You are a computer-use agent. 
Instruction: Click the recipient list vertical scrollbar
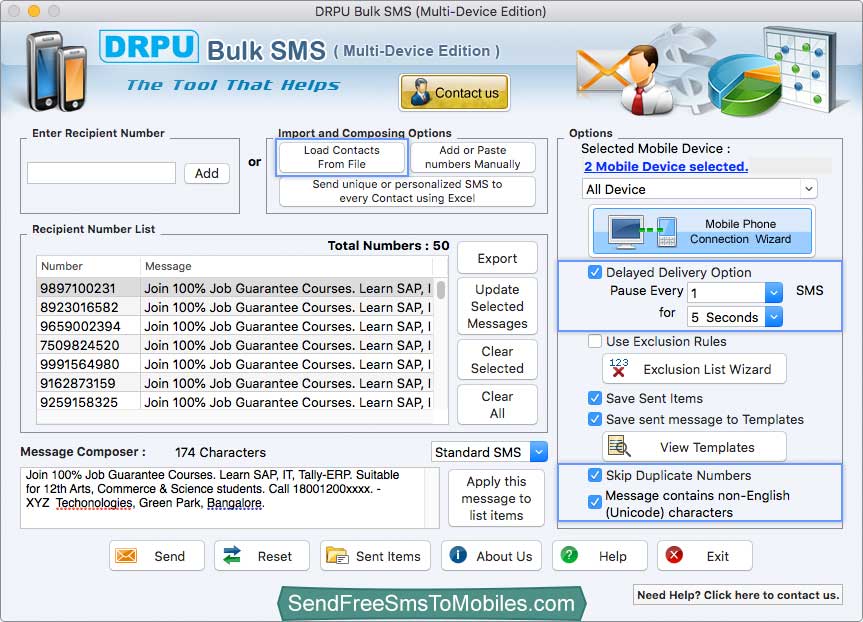click(441, 290)
